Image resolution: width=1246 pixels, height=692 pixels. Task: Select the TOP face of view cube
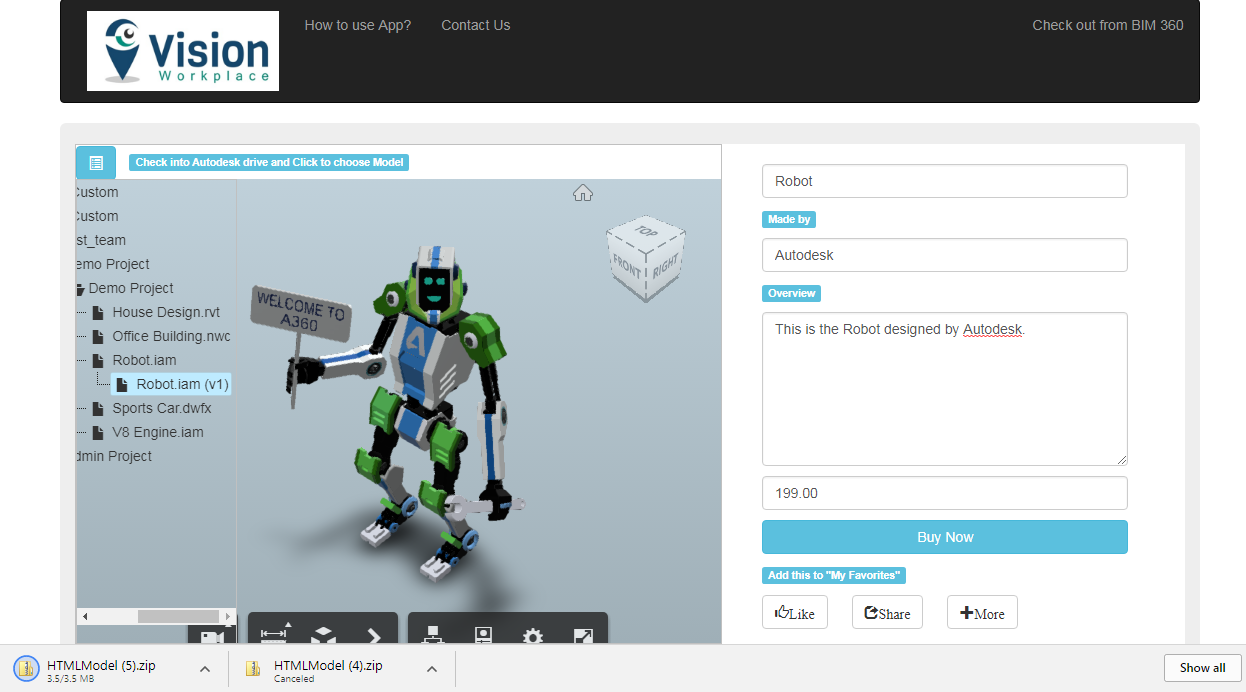pyautogui.click(x=647, y=230)
